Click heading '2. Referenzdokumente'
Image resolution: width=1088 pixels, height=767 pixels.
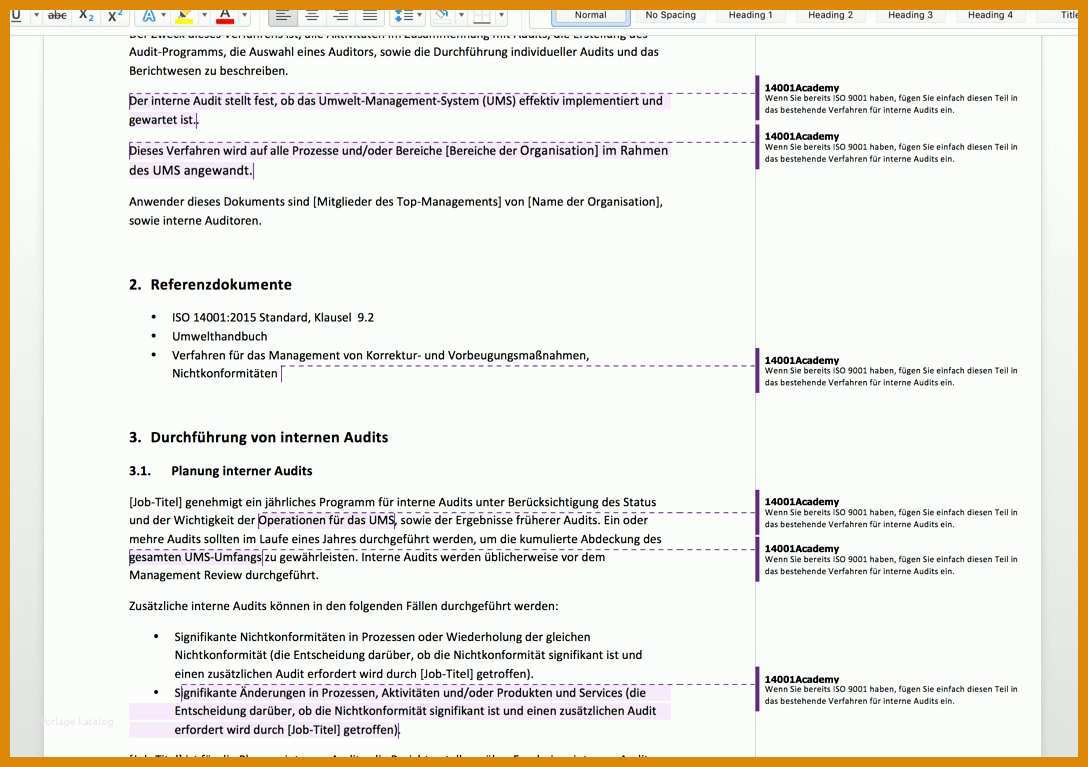[x=210, y=285]
